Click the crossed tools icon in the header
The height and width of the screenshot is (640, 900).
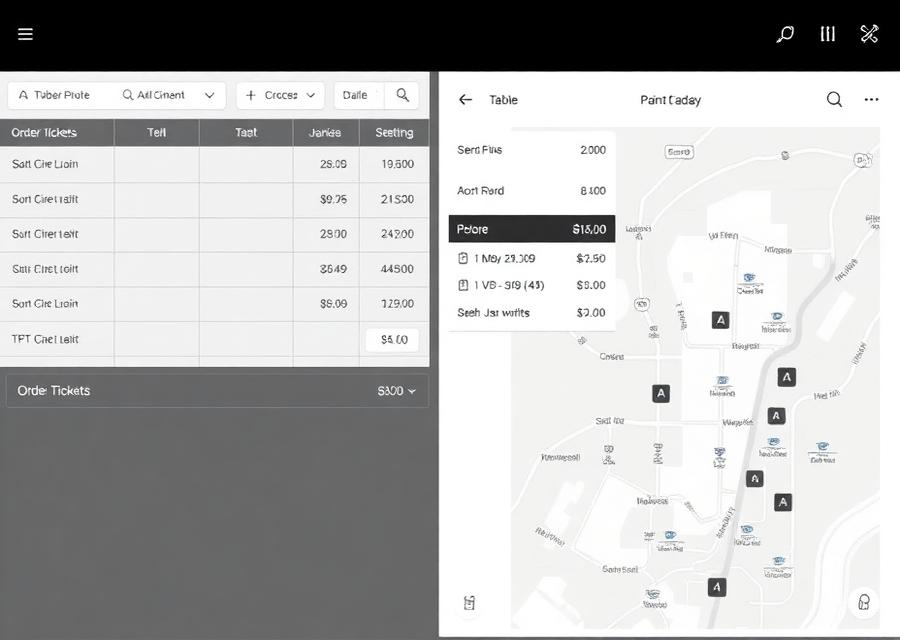(869, 34)
